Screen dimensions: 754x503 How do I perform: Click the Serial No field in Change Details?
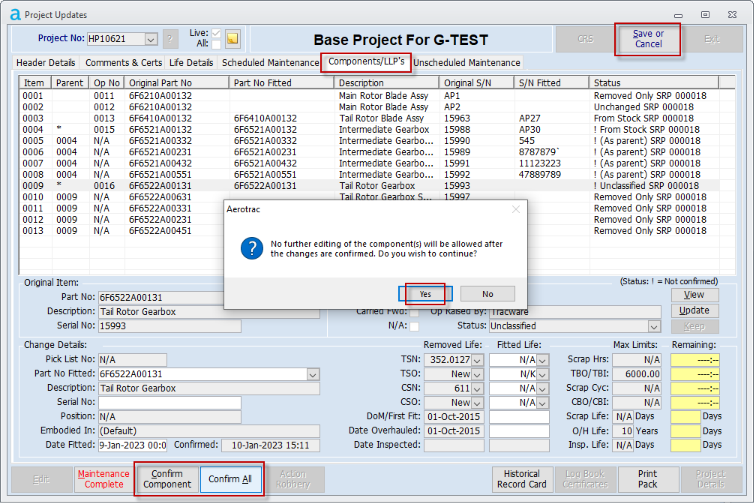tap(170, 402)
